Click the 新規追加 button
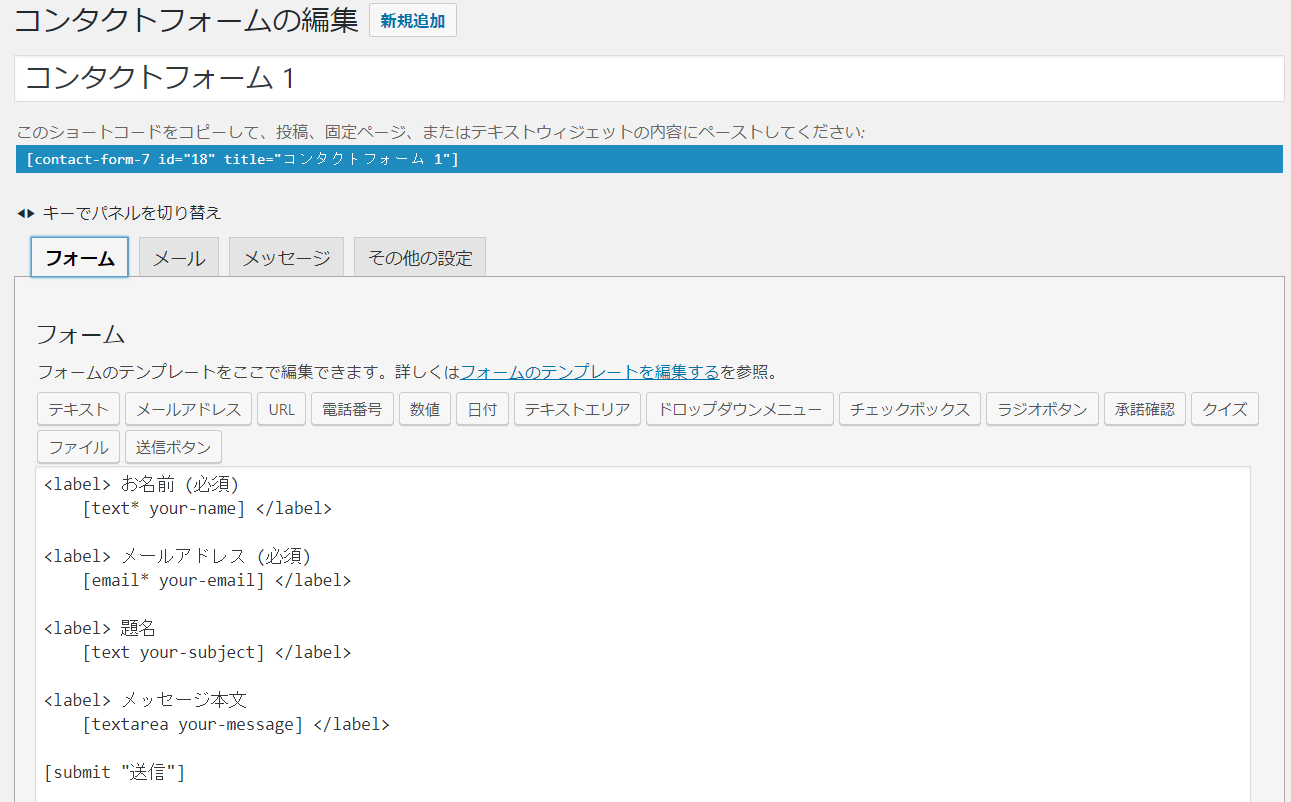1291x802 pixels. 412,21
